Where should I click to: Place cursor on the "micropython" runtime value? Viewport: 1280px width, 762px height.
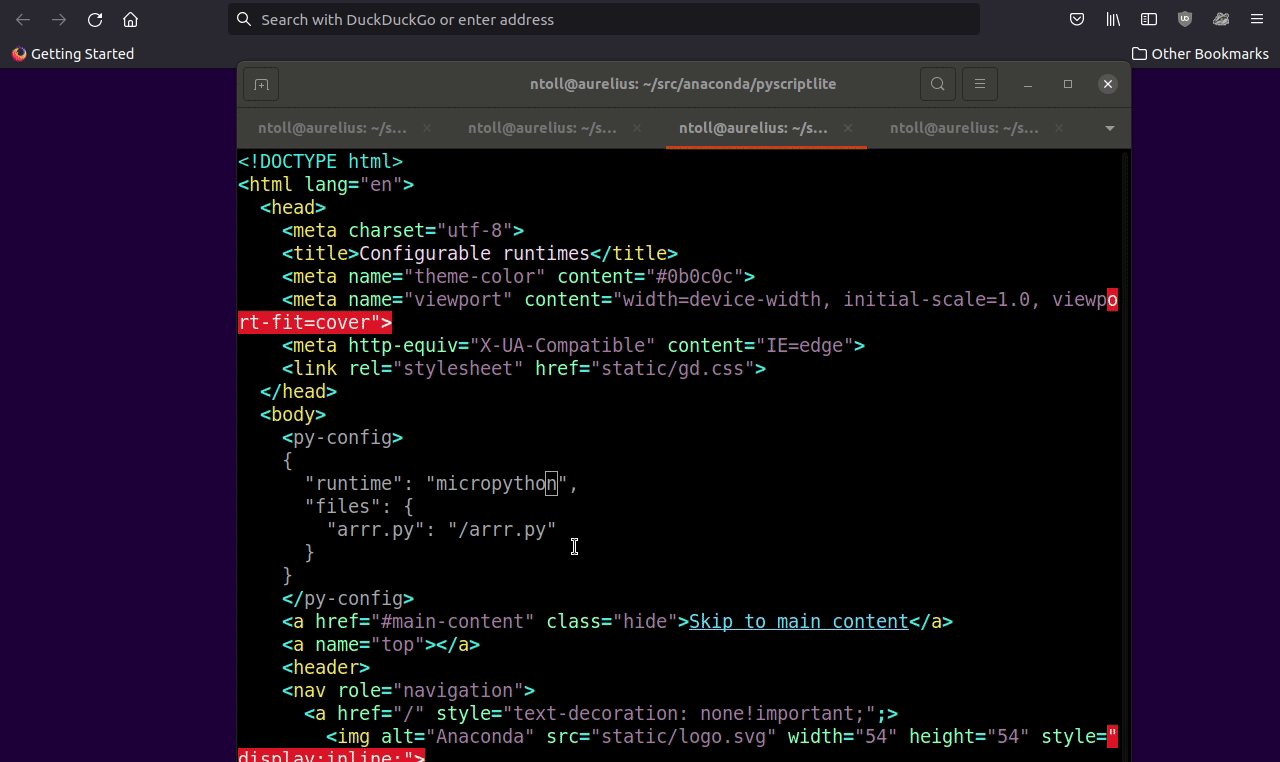pyautogui.click(x=497, y=484)
